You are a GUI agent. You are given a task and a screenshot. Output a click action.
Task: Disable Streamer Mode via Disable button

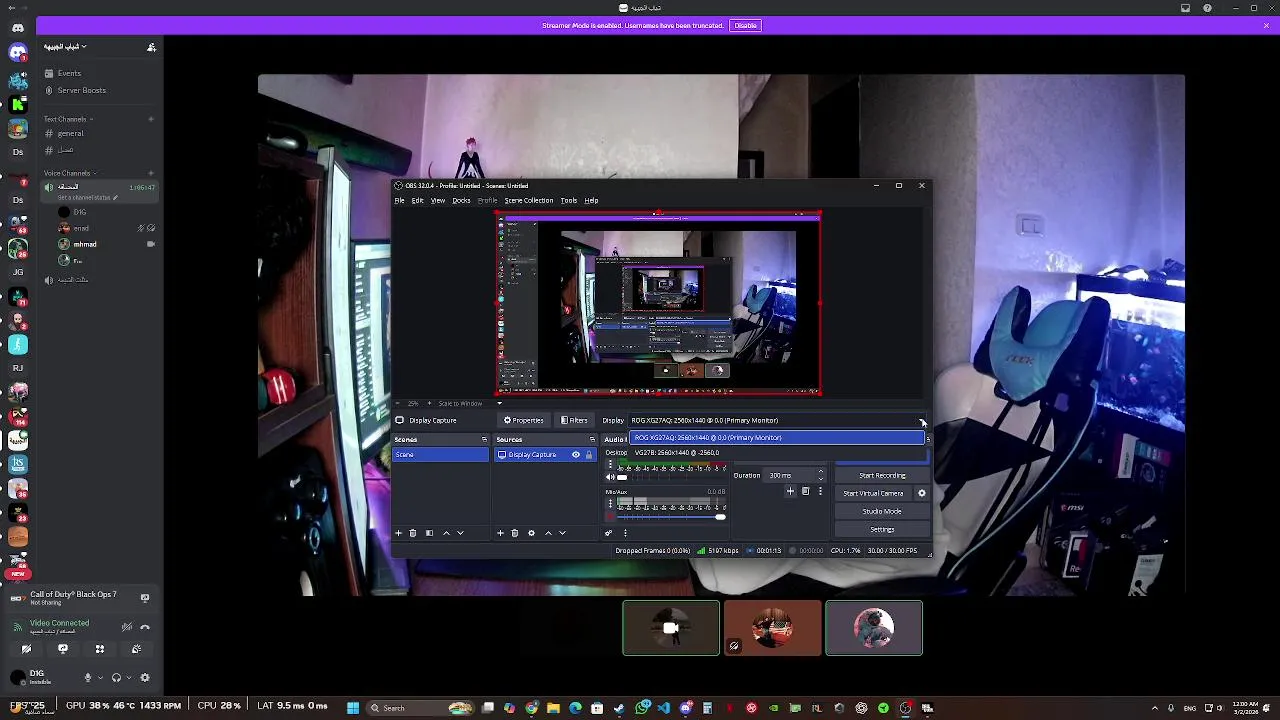[745, 25]
